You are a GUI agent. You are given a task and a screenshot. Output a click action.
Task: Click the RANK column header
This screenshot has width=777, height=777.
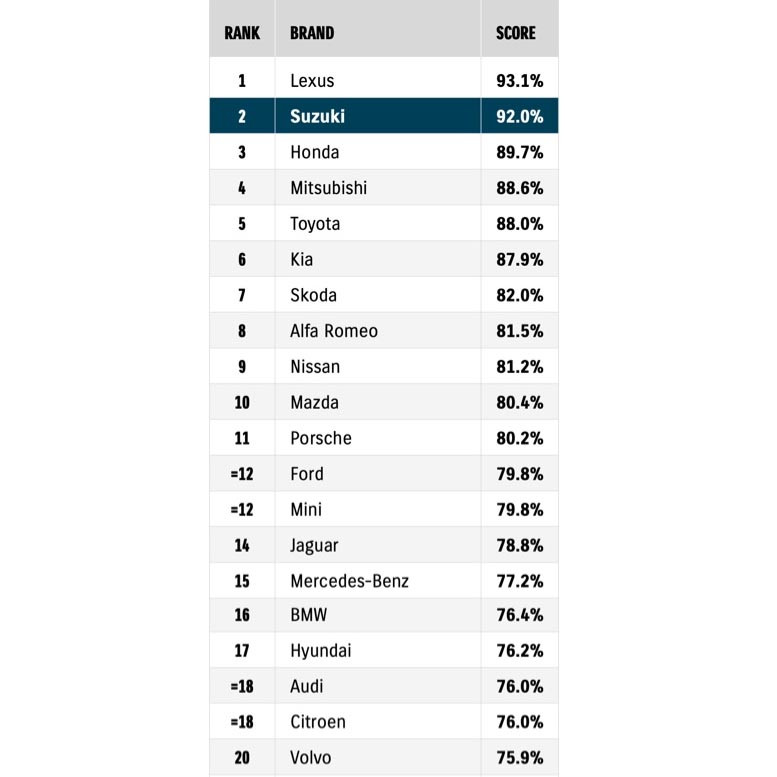pos(242,33)
